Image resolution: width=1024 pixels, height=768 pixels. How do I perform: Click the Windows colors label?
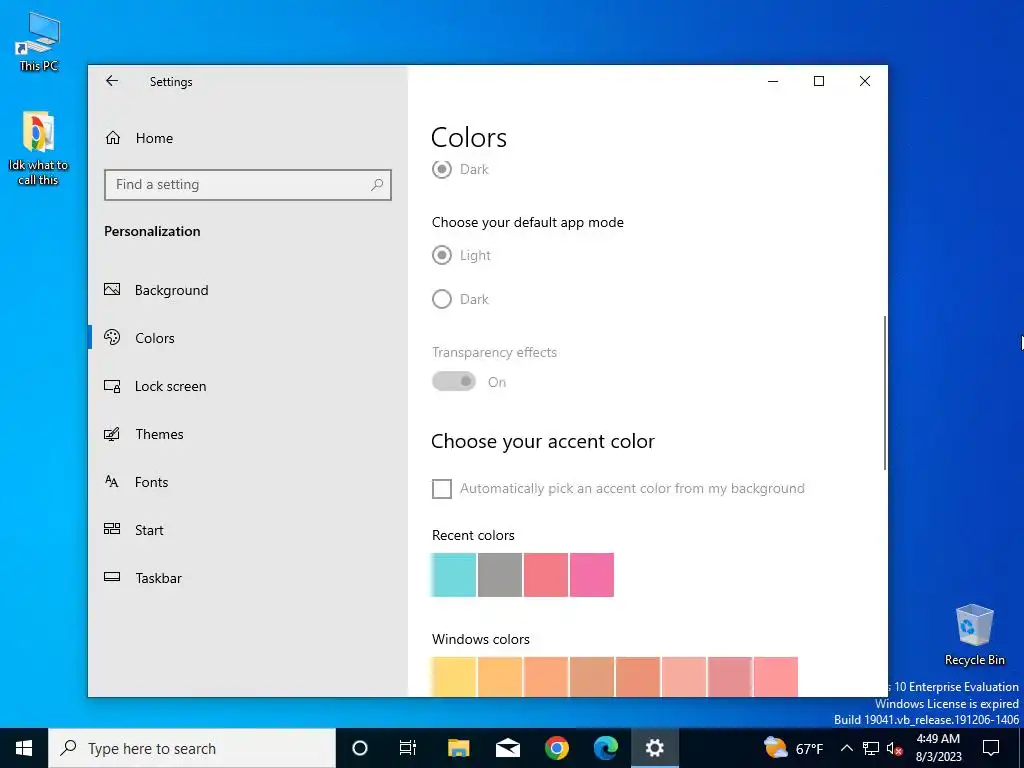pos(481,639)
